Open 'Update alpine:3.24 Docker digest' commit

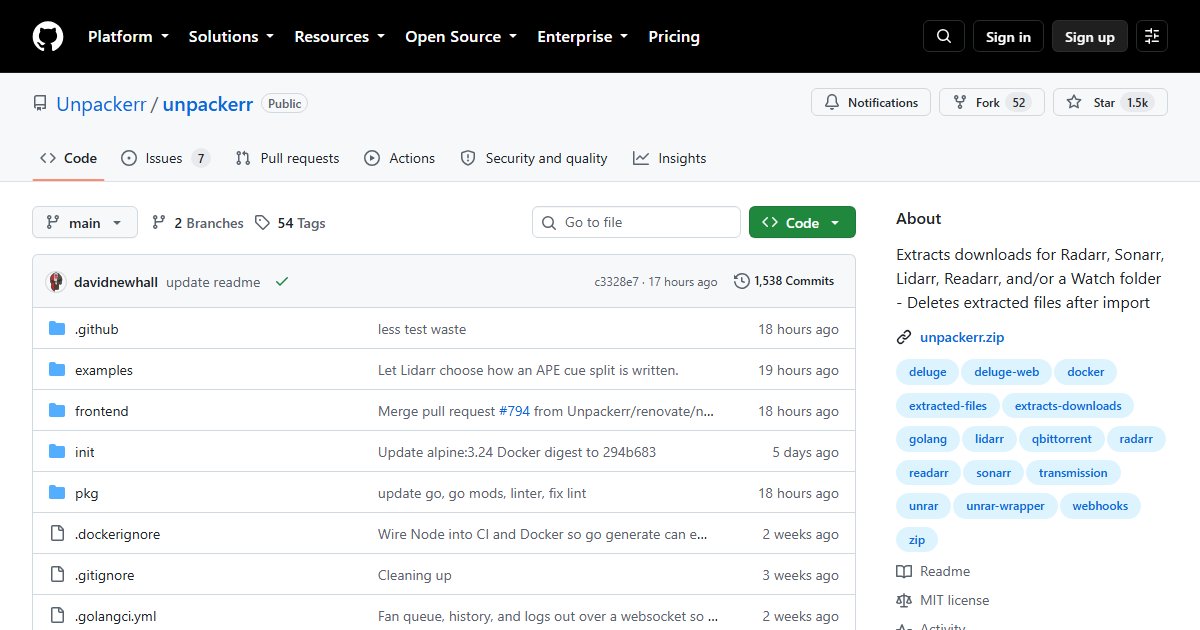pyautogui.click(x=517, y=452)
